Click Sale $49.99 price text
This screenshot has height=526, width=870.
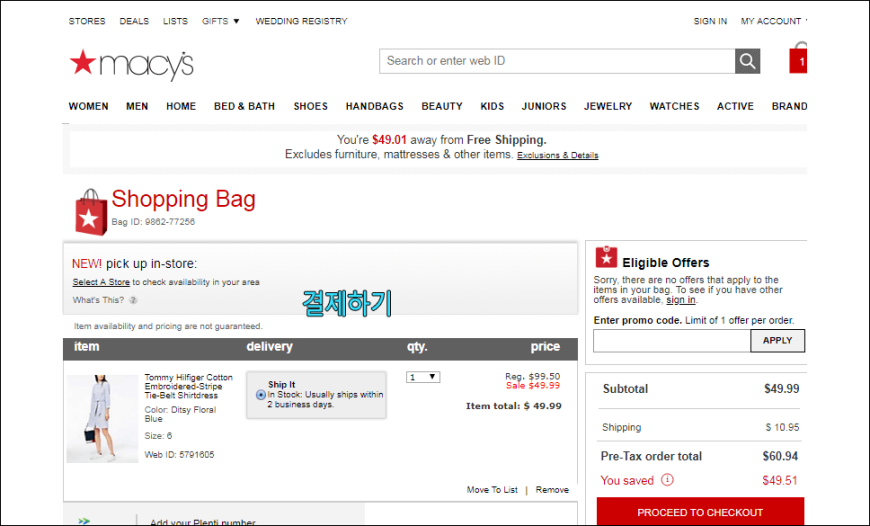[533, 386]
